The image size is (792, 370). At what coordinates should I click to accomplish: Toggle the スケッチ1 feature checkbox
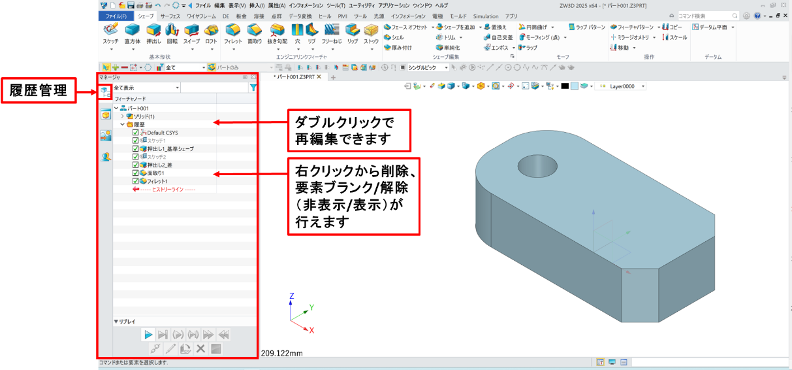[x=135, y=140]
